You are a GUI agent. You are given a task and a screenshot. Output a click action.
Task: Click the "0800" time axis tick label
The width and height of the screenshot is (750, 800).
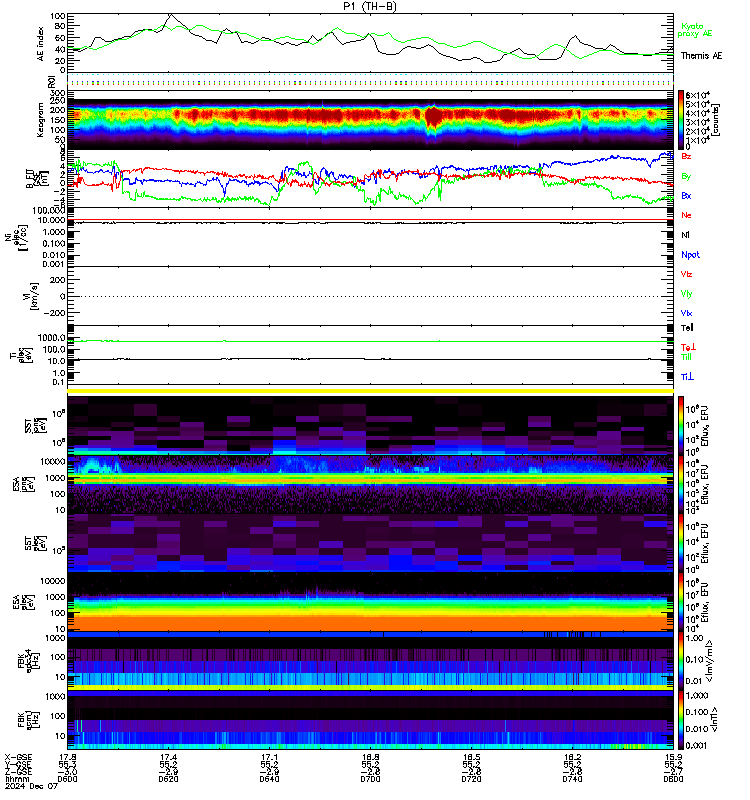(x=673, y=779)
